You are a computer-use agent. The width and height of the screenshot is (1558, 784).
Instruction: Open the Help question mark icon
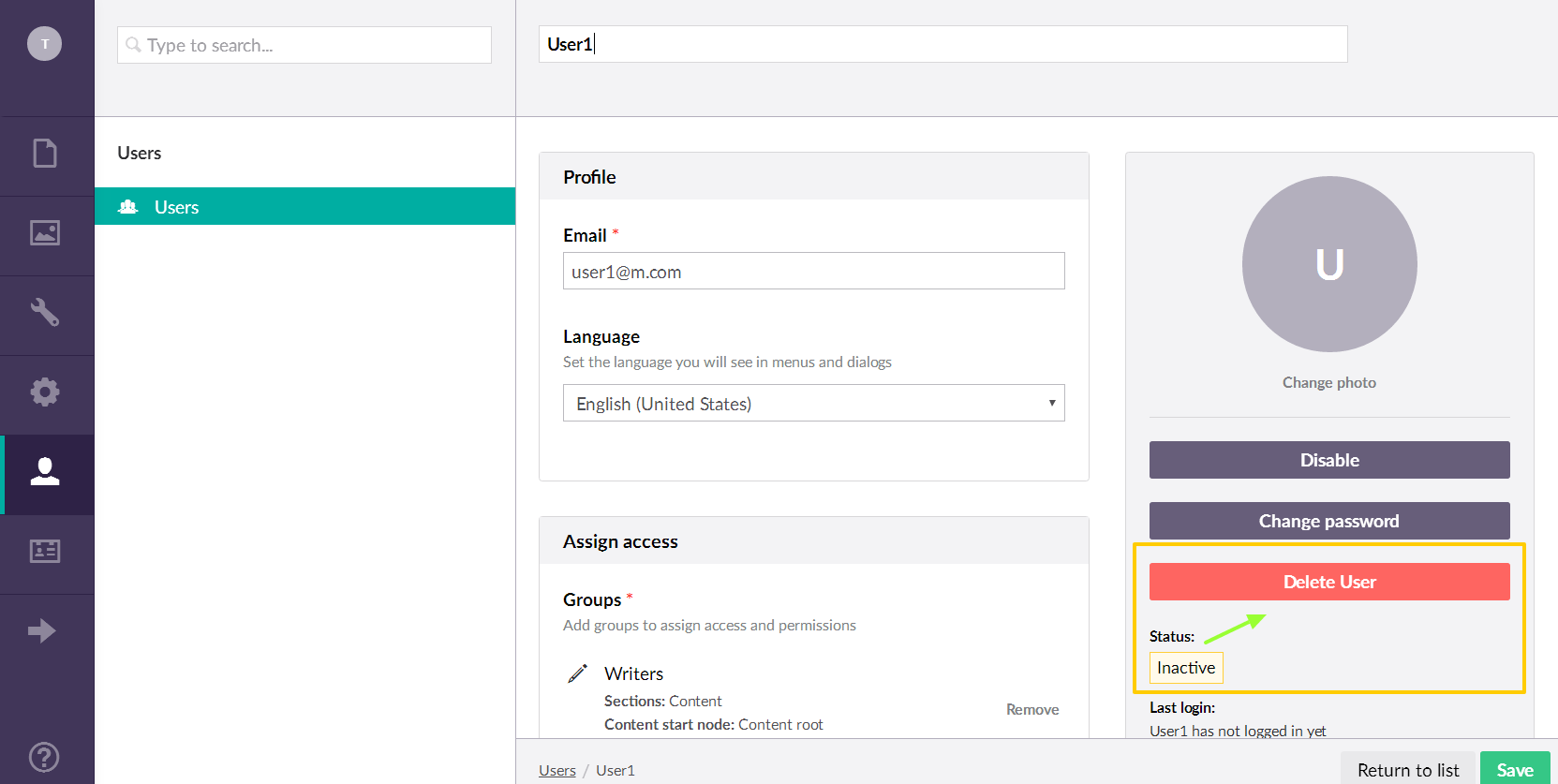[x=44, y=756]
